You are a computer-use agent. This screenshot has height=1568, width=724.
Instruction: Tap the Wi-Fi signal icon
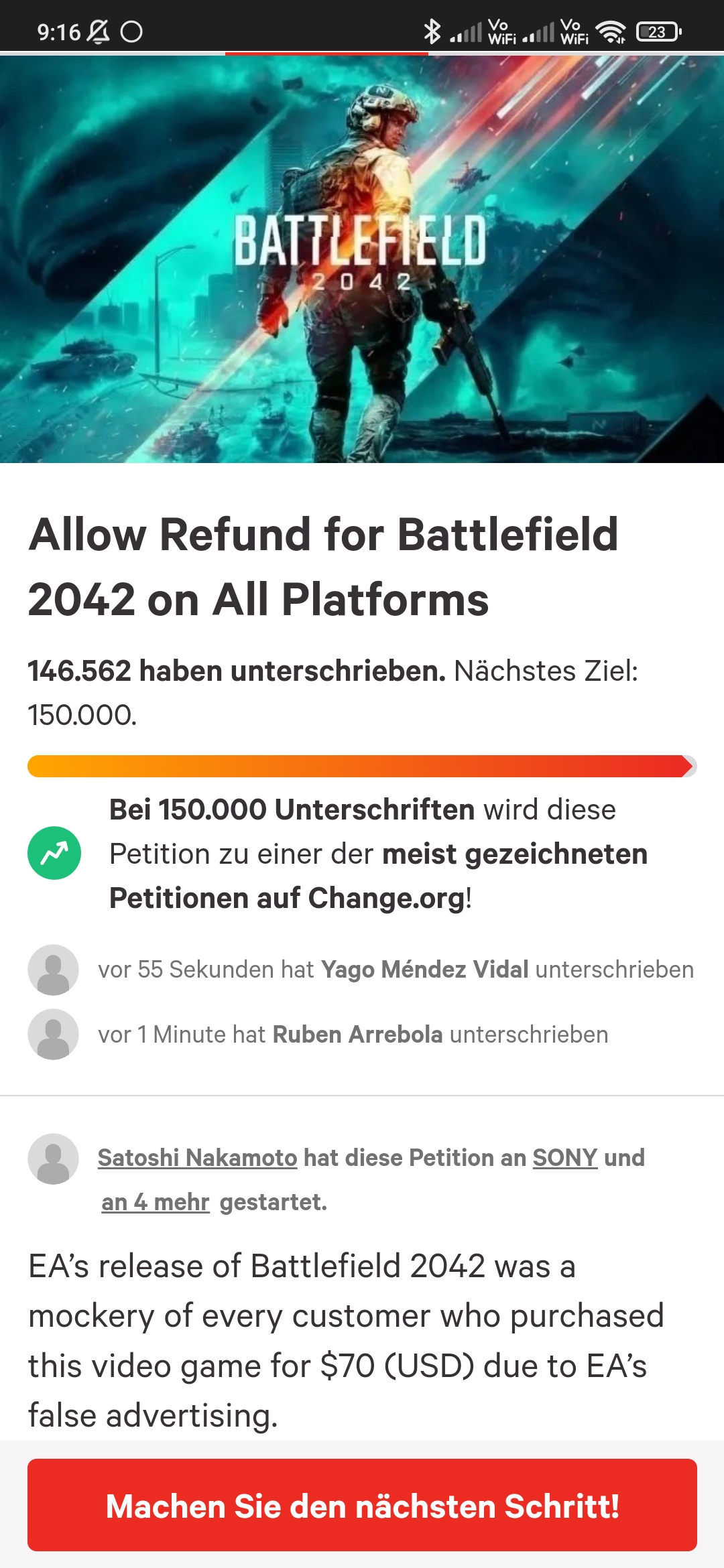click(611, 31)
